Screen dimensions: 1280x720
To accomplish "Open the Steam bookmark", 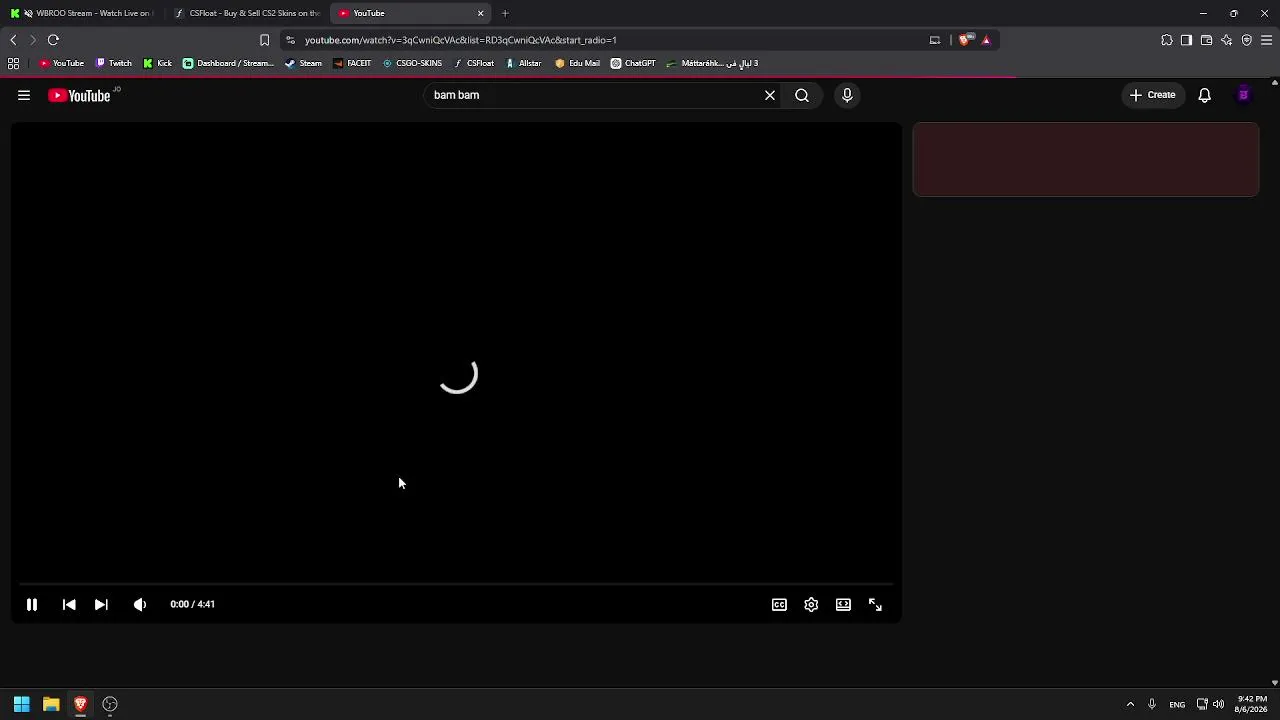I will pyautogui.click(x=303, y=63).
